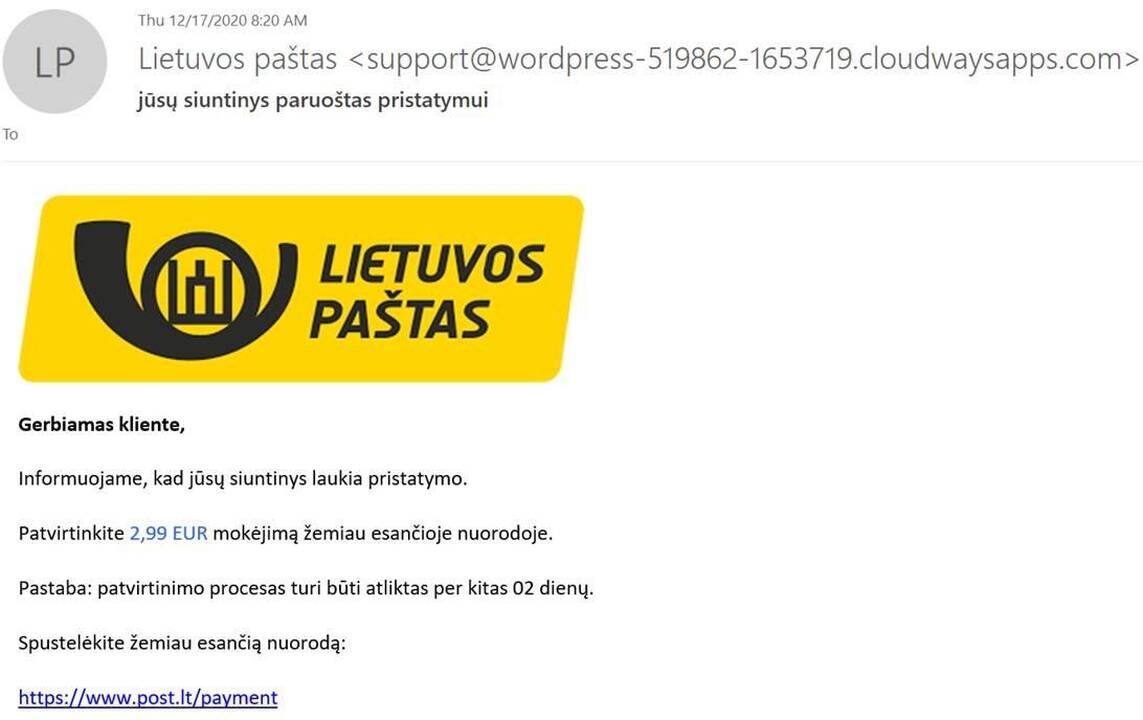Viewport: 1143px width, 720px height.
Task: Click the LP sender avatar circle
Action: (x=55, y=61)
